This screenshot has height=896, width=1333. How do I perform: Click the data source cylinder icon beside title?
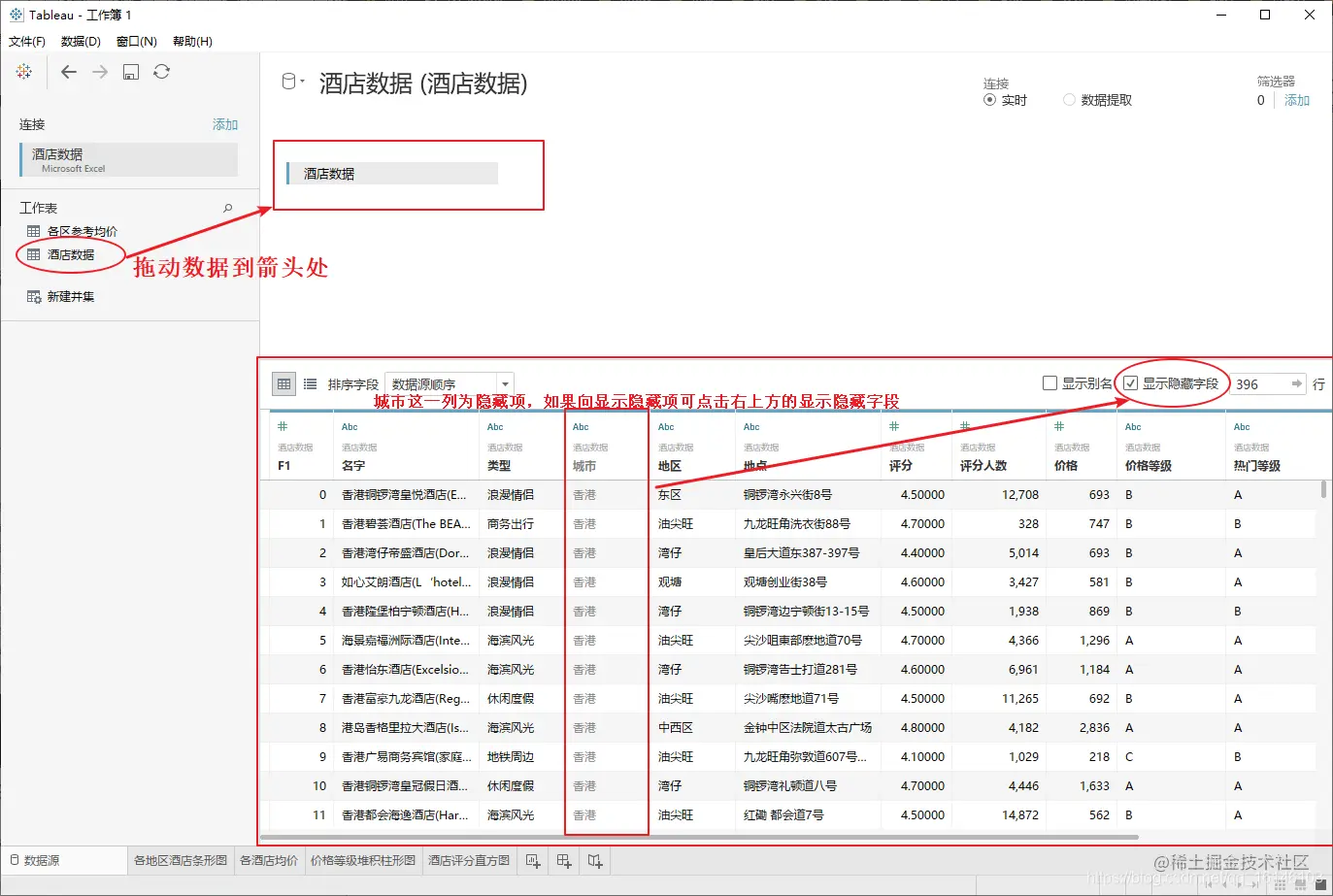[288, 82]
